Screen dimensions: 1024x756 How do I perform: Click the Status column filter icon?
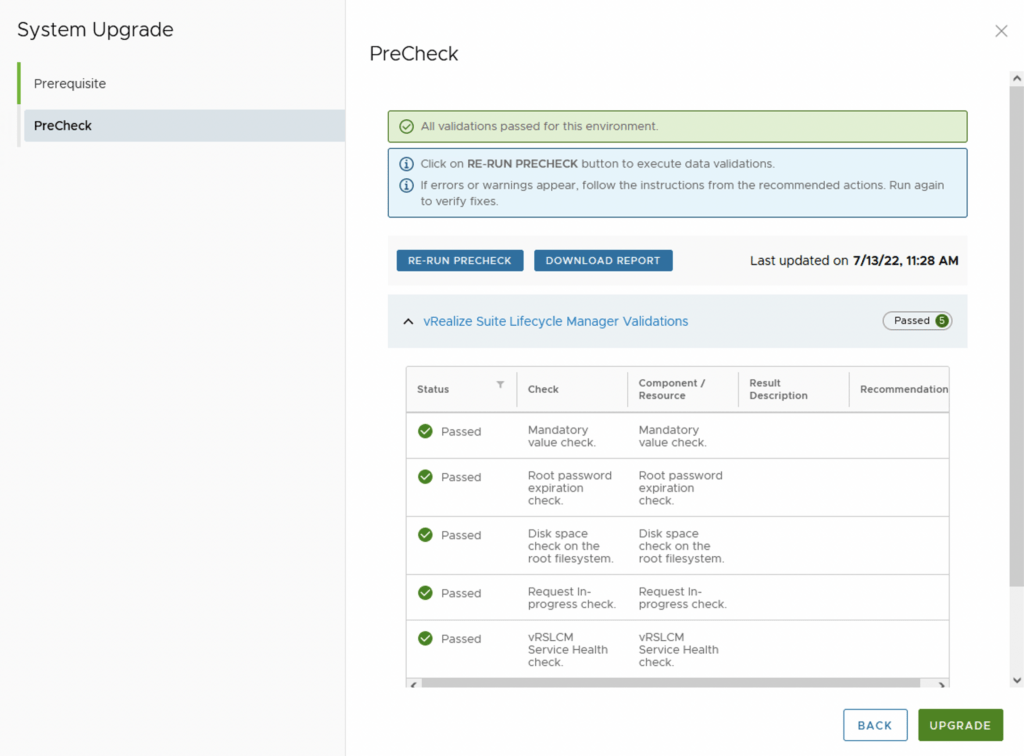tap(500, 385)
